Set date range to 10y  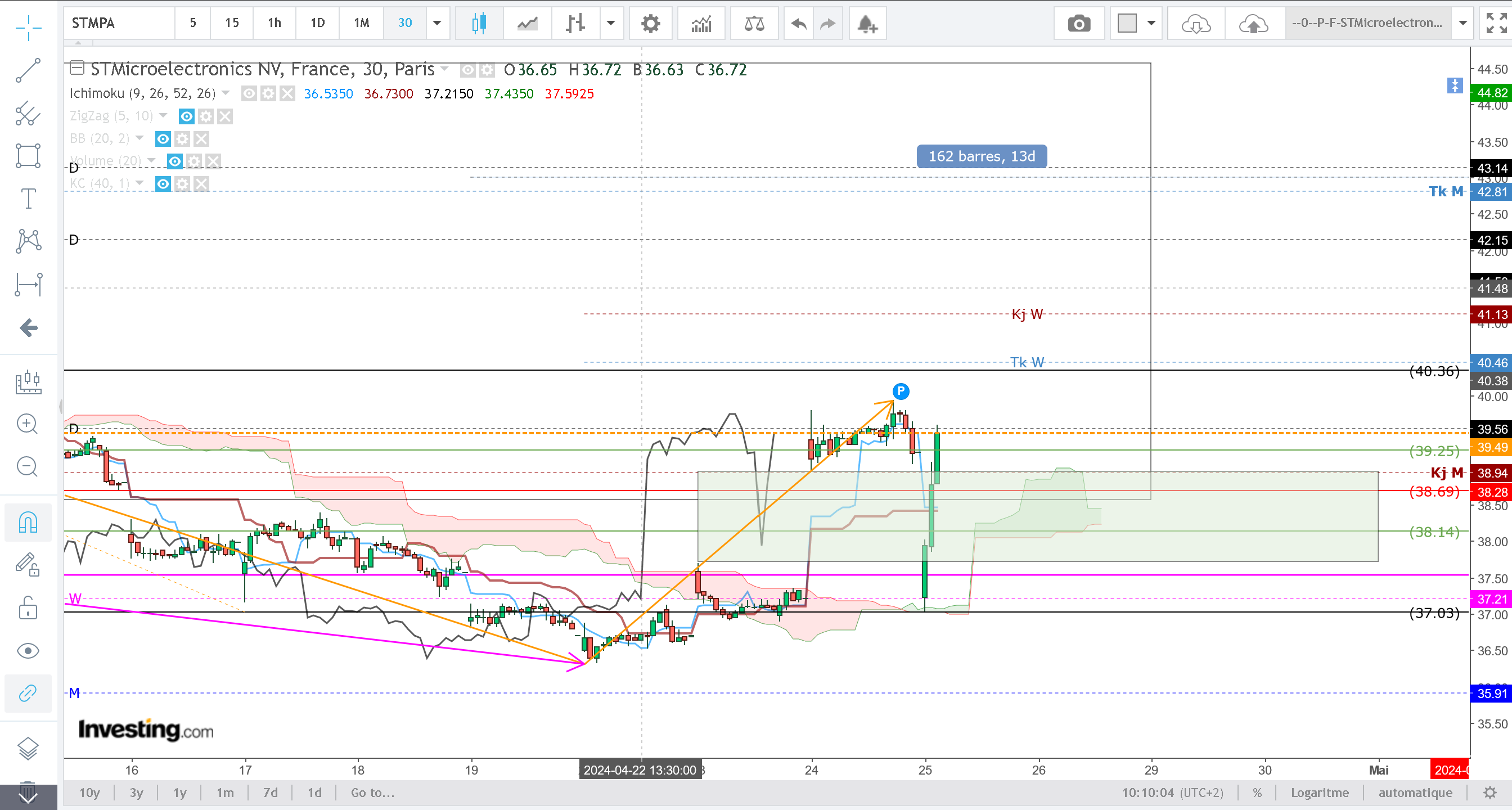coord(90,793)
